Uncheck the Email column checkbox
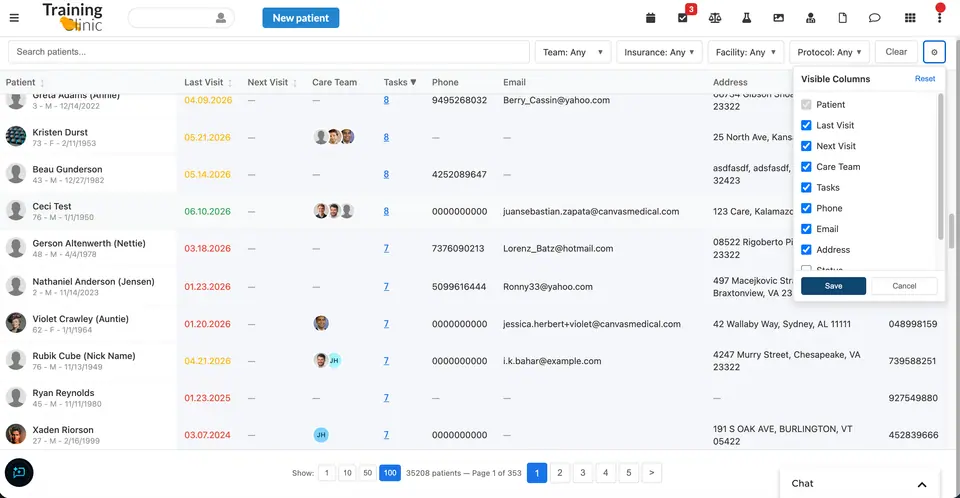This screenshot has height=498, width=960. tap(806, 229)
